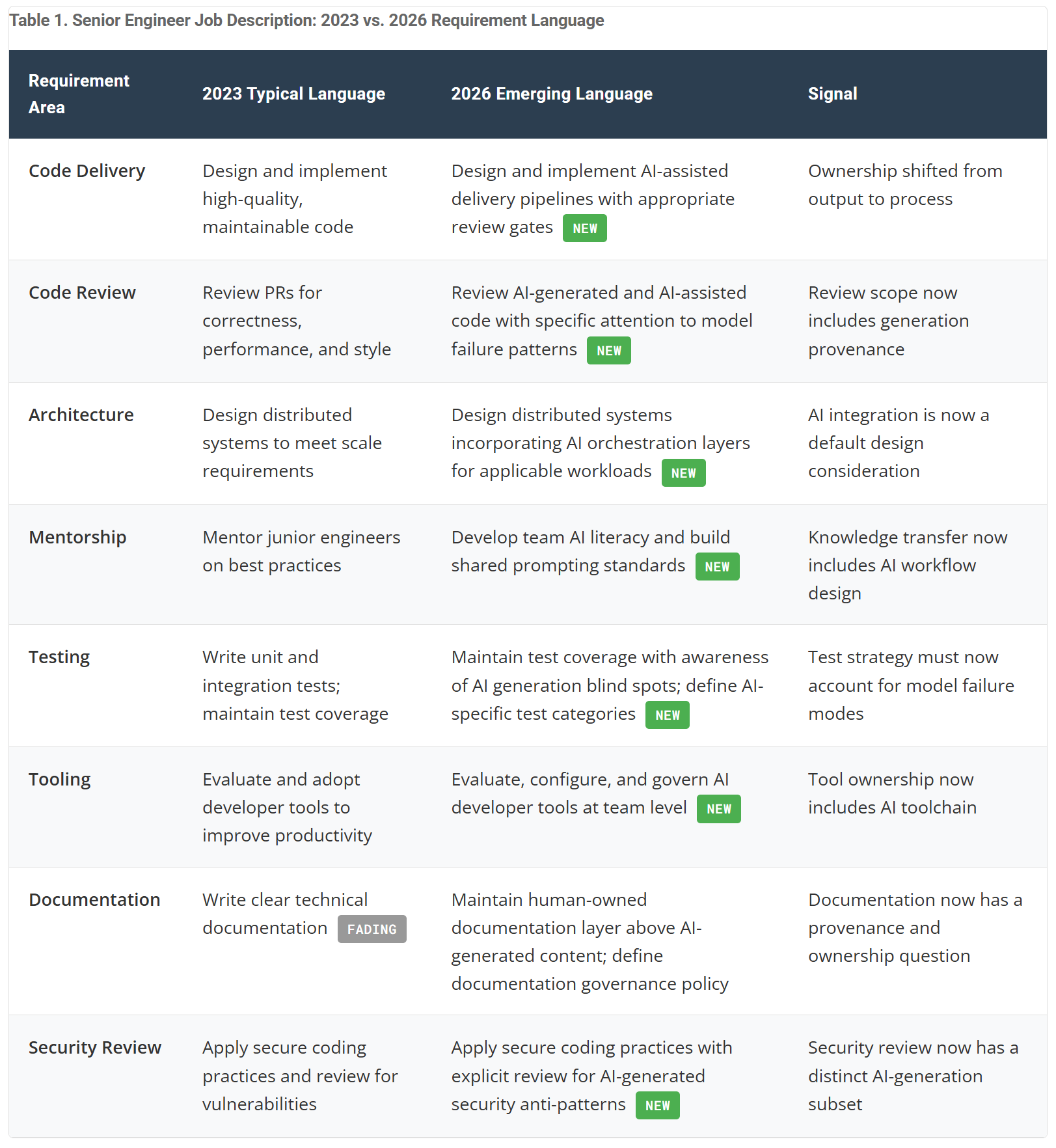Click the NEW badge in Tooling row
The image size is (1056, 1148).
click(718, 809)
